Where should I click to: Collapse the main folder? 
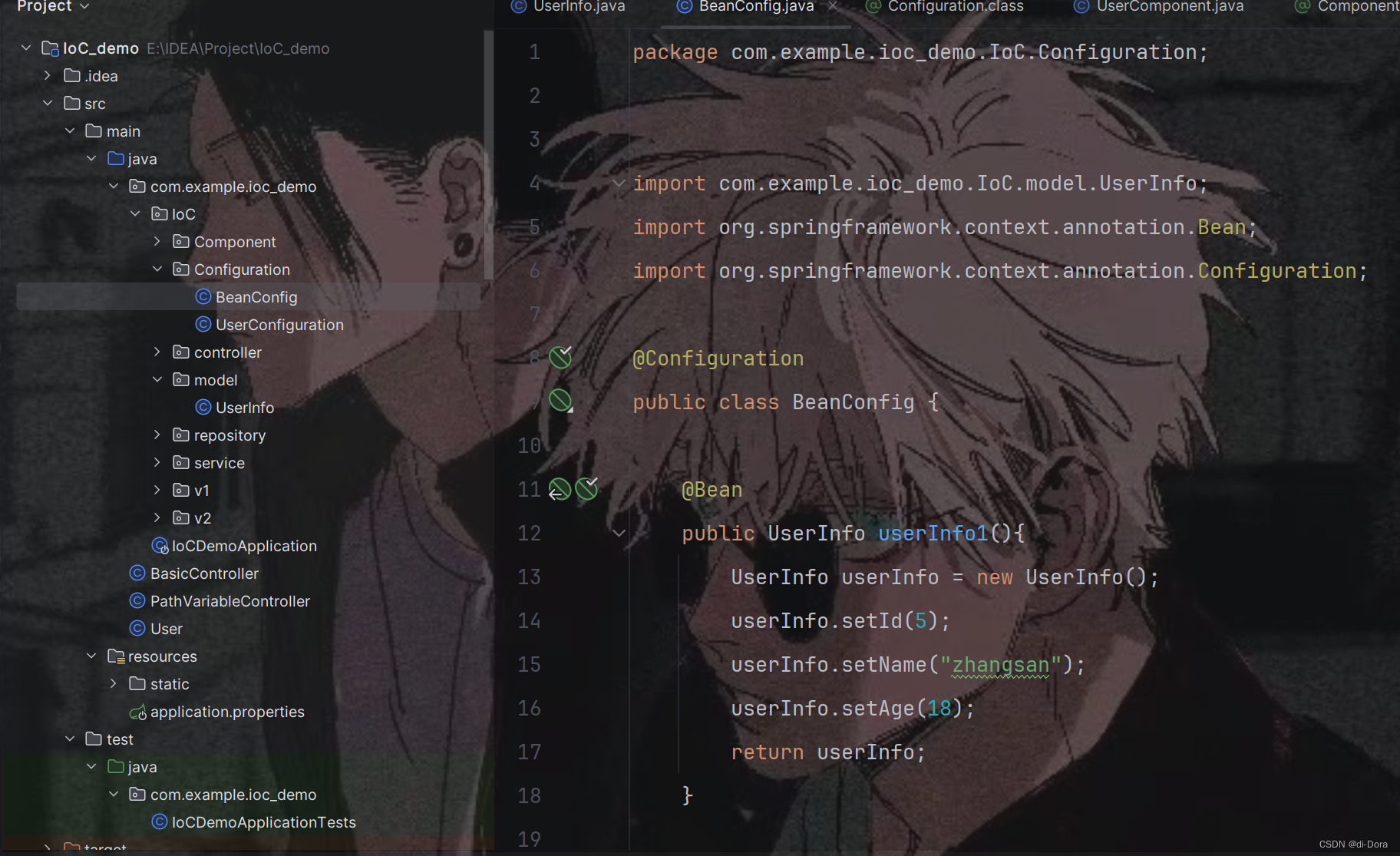[x=70, y=131]
